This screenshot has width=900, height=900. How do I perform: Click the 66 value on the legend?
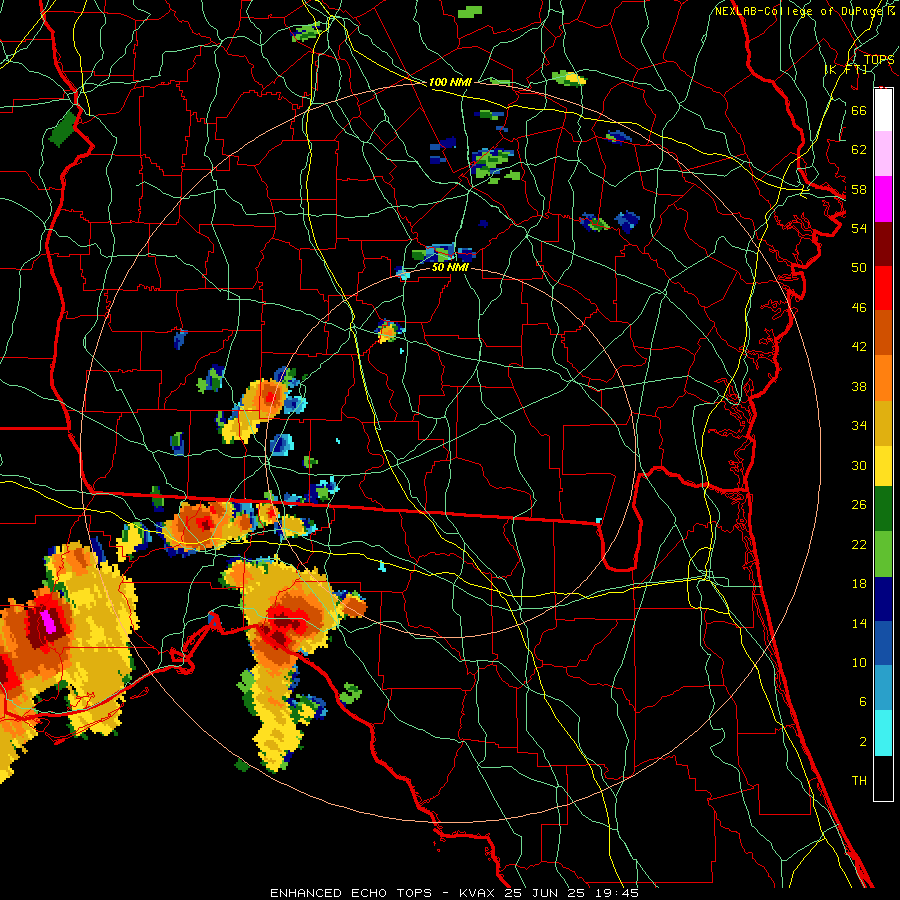[859, 111]
